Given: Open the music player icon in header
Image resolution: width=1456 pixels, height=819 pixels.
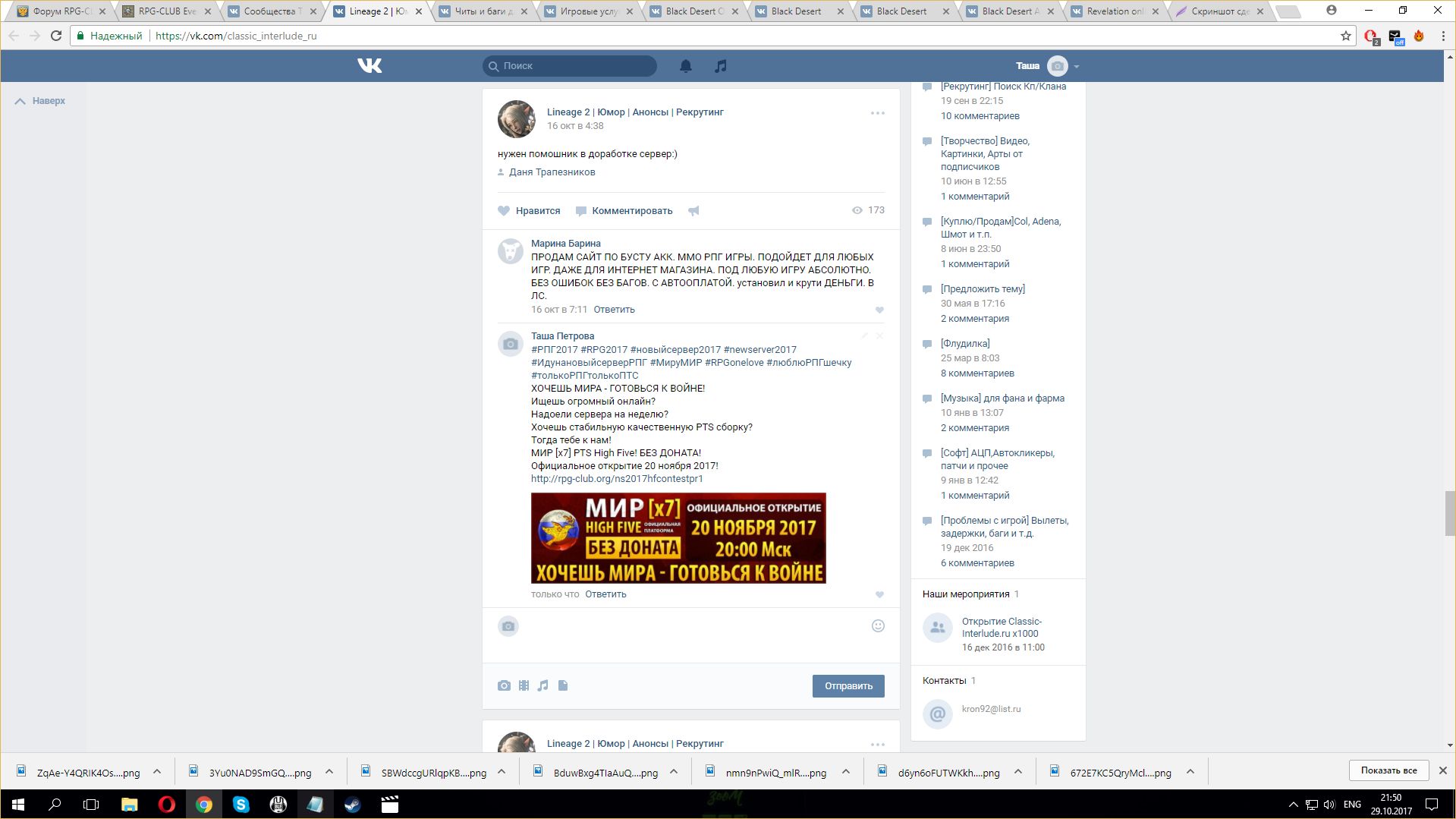Looking at the screenshot, I should tap(721, 66).
